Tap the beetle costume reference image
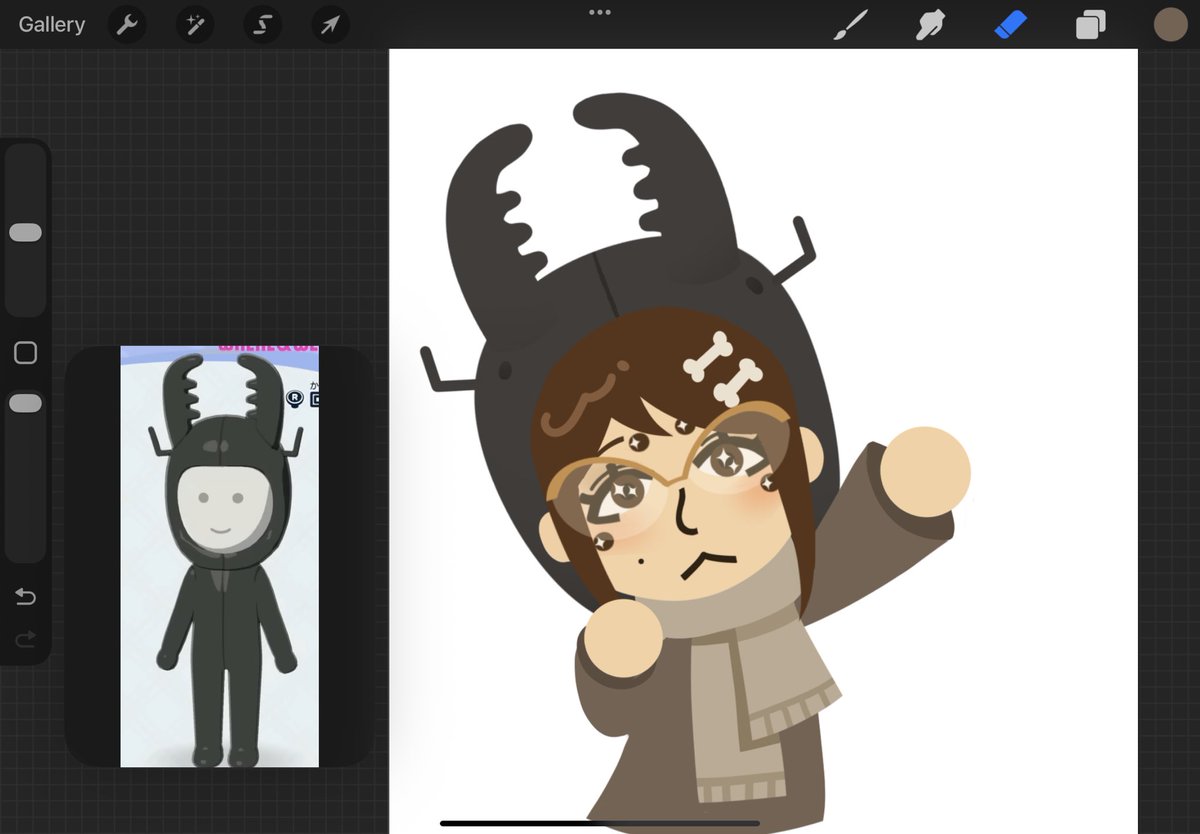This screenshot has width=1200, height=834. [x=220, y=557]
